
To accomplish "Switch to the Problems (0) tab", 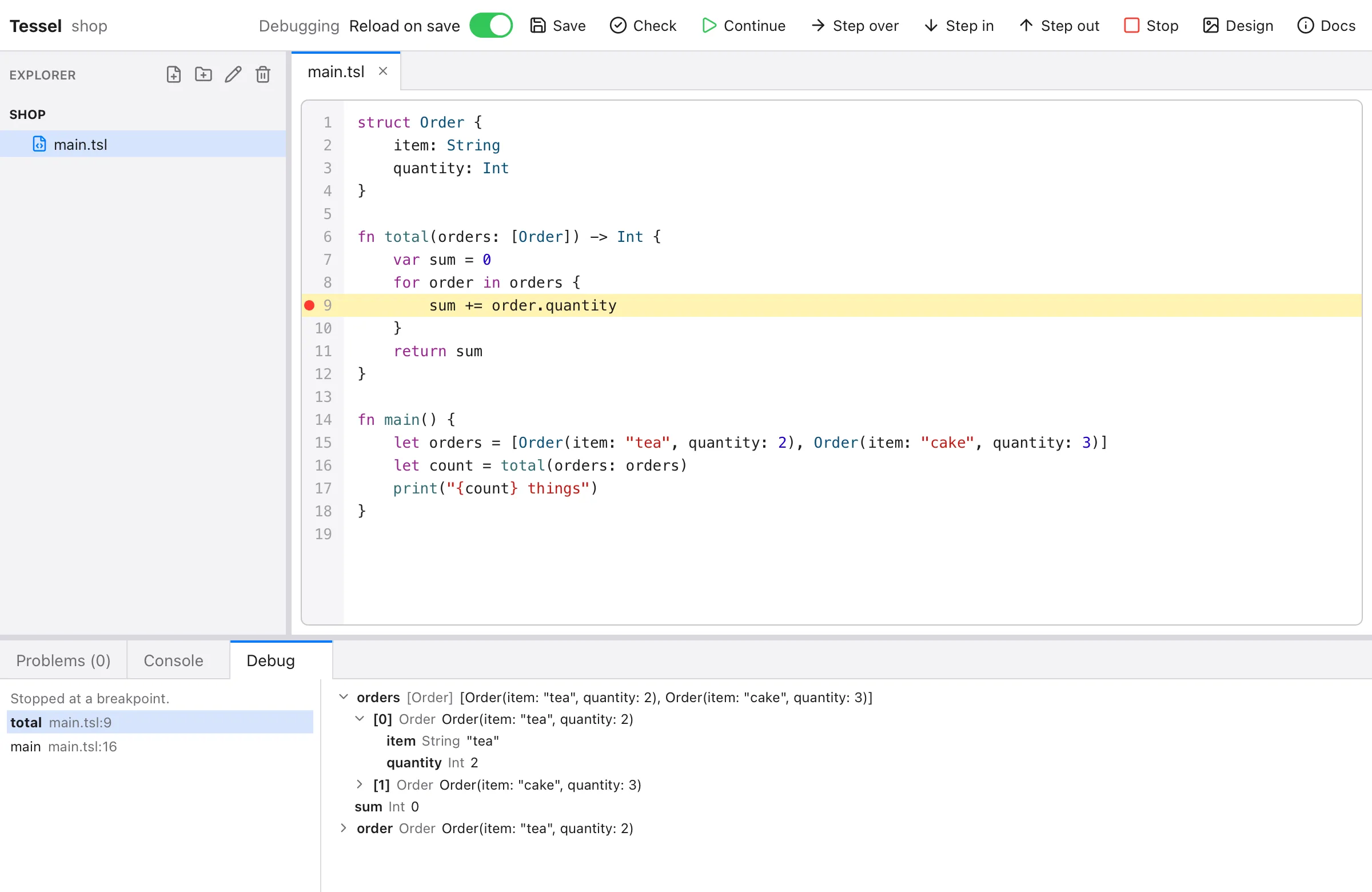I will coord(63,660).
